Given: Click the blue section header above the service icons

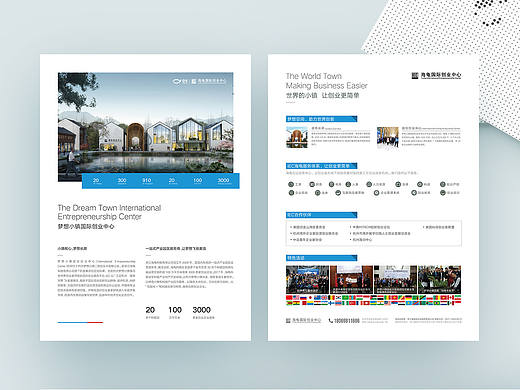Looking at the screenshot, I should [321, 166].
